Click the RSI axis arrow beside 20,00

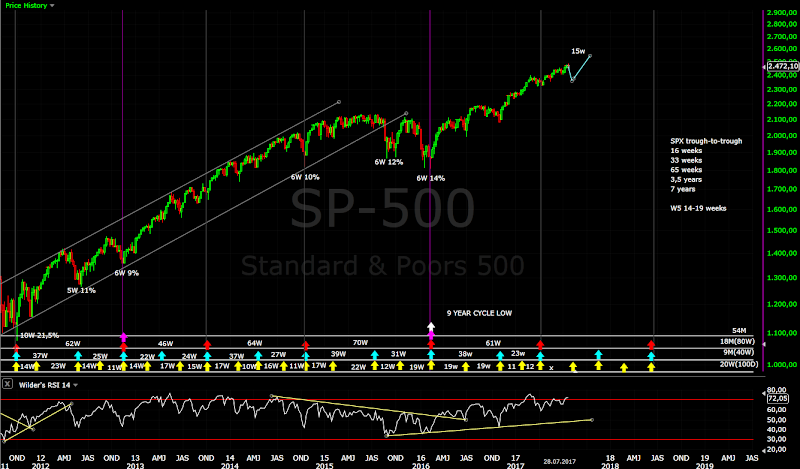pyautogui.click(x=764, y=450)
